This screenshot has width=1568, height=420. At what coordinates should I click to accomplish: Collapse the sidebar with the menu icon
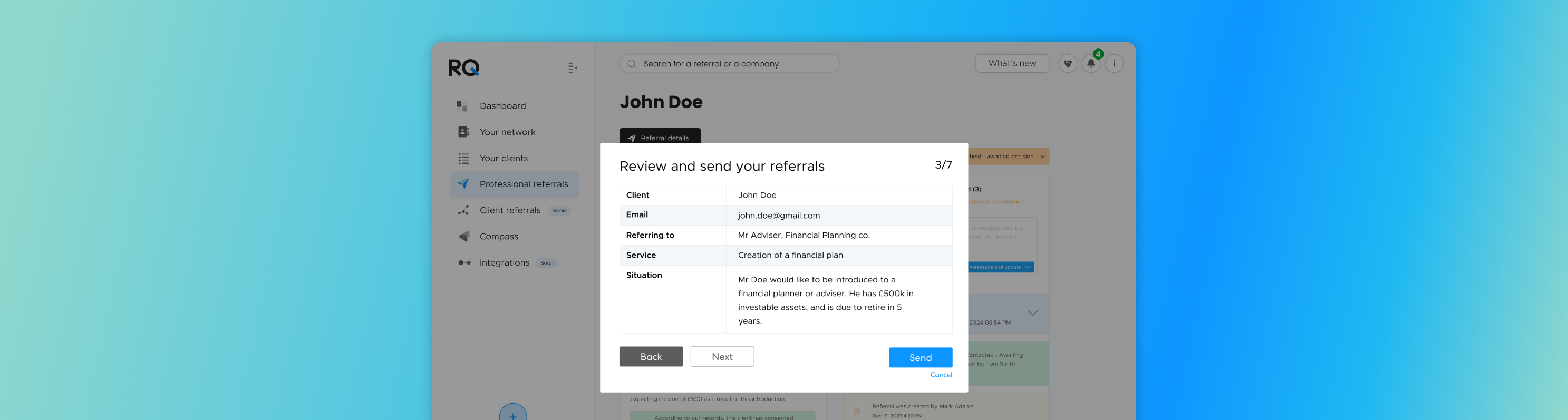point(572,67)
